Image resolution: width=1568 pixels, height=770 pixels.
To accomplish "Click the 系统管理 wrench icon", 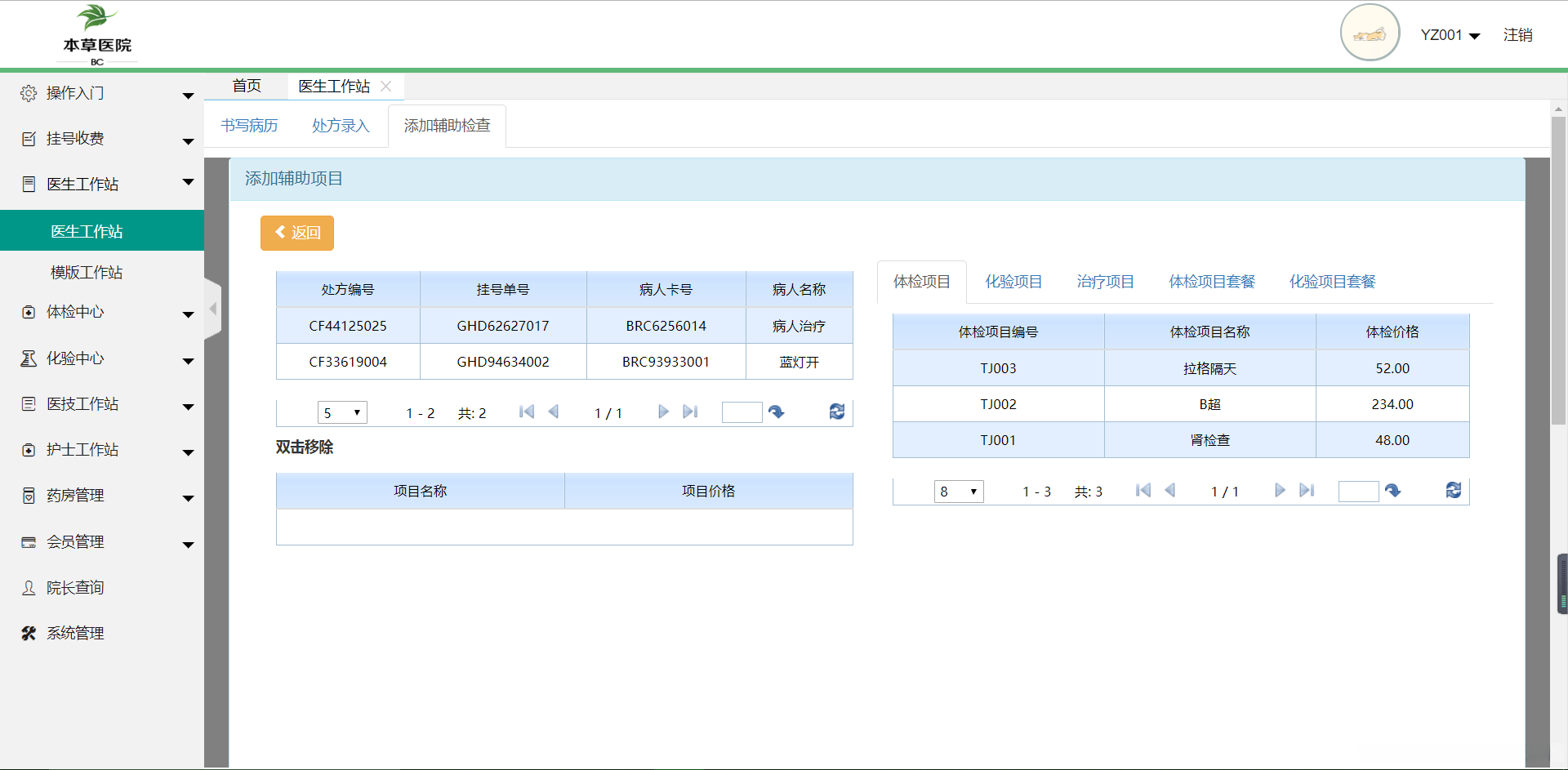I will pyautogui.click(x=28, y=632).
